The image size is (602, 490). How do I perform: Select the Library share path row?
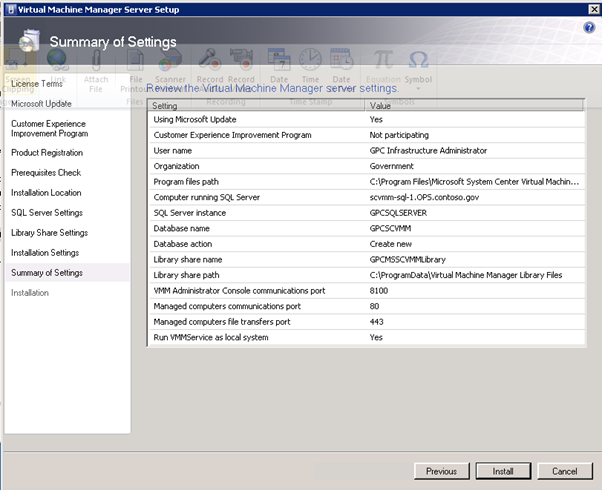click(367, 275)
